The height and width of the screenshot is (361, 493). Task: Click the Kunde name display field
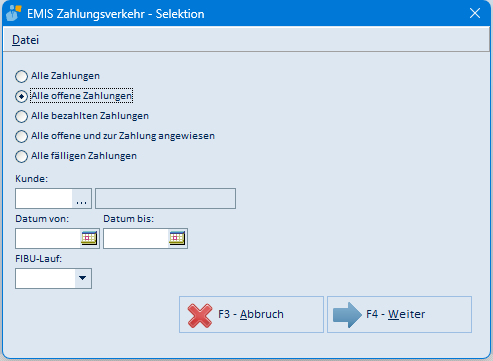[x=165, y=199]
